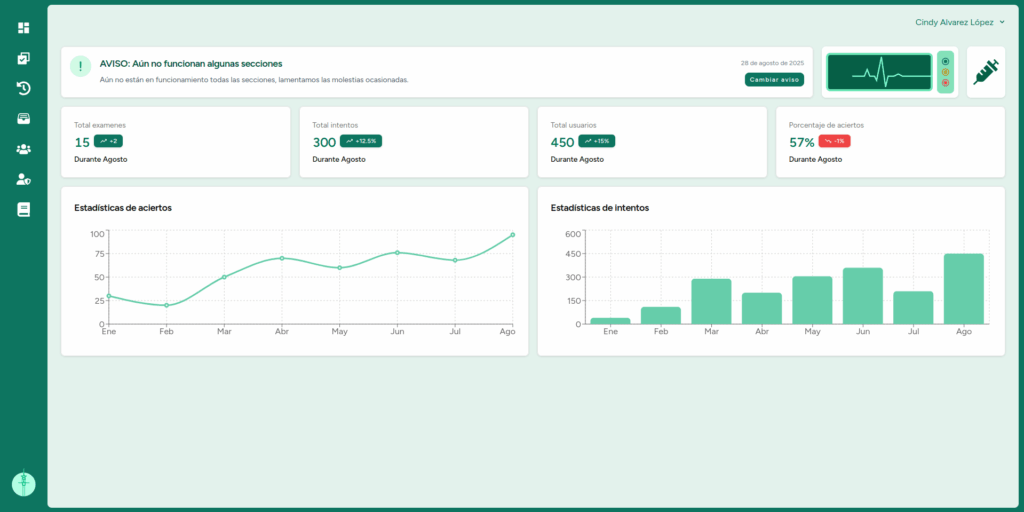Screen dimensions: 1024x512
Task: Select the green indicator light on monitor
Action: click(945, 61)
